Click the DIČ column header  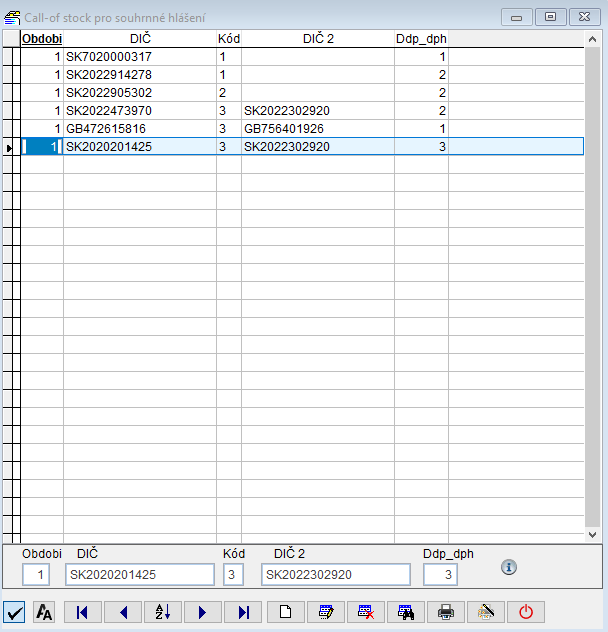(140, 39)
